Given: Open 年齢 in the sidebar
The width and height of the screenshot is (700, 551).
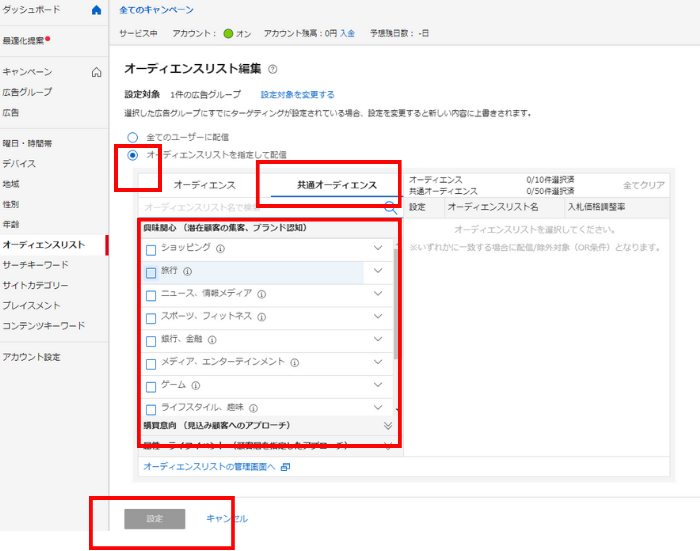Looking at the screenshot, I should click(x=11, y=224).
